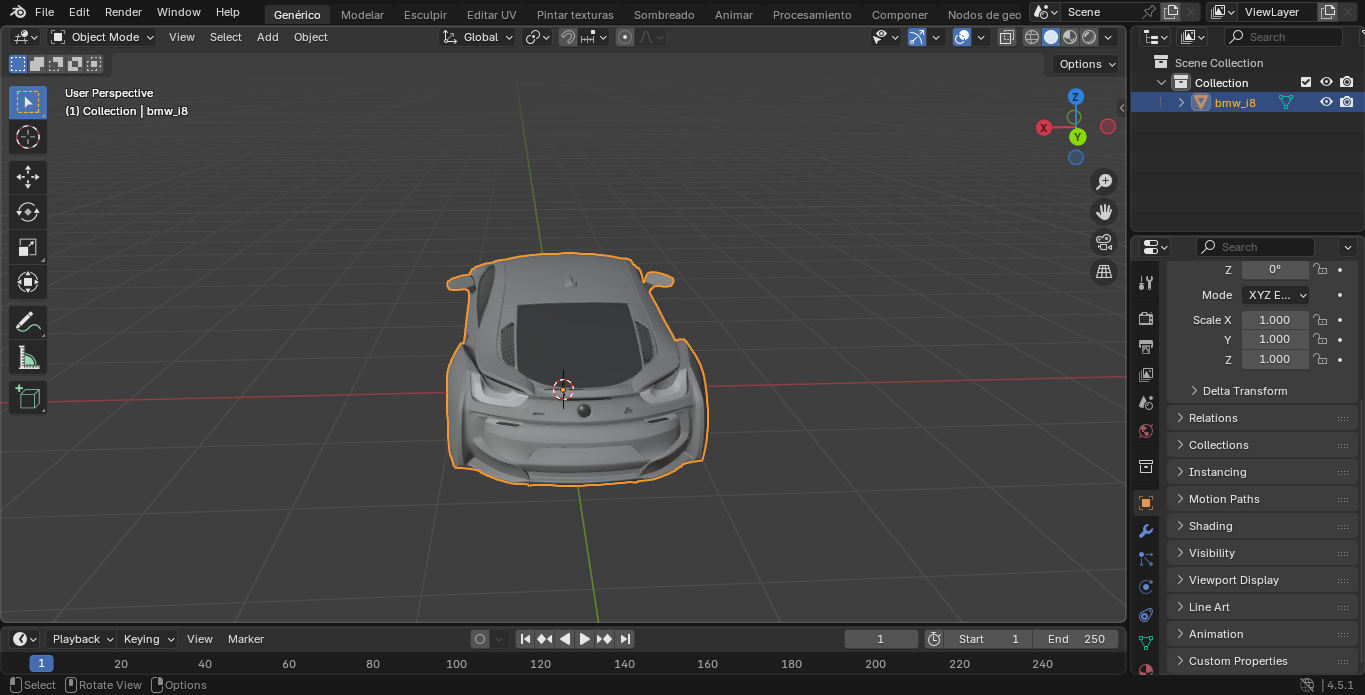
Task: Select the Move tool in the toolbar
Action: [28, 177]
